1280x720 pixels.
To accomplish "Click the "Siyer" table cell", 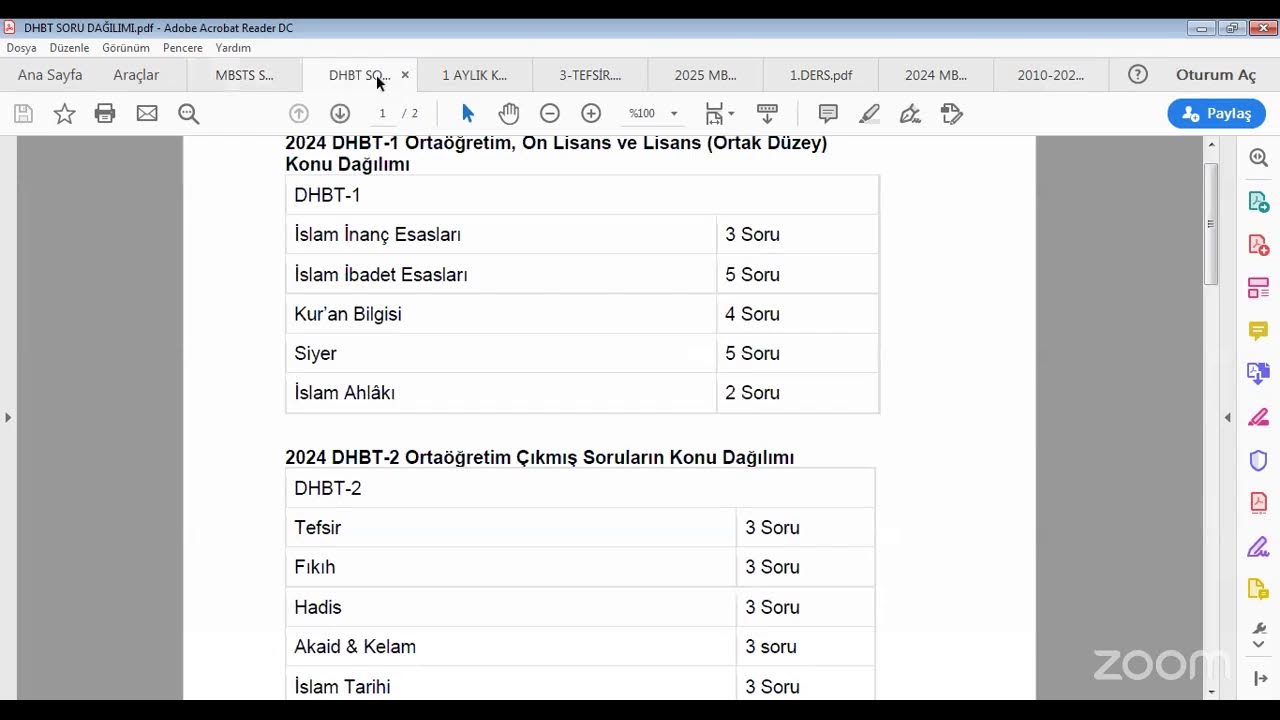I will pos(501,353).
